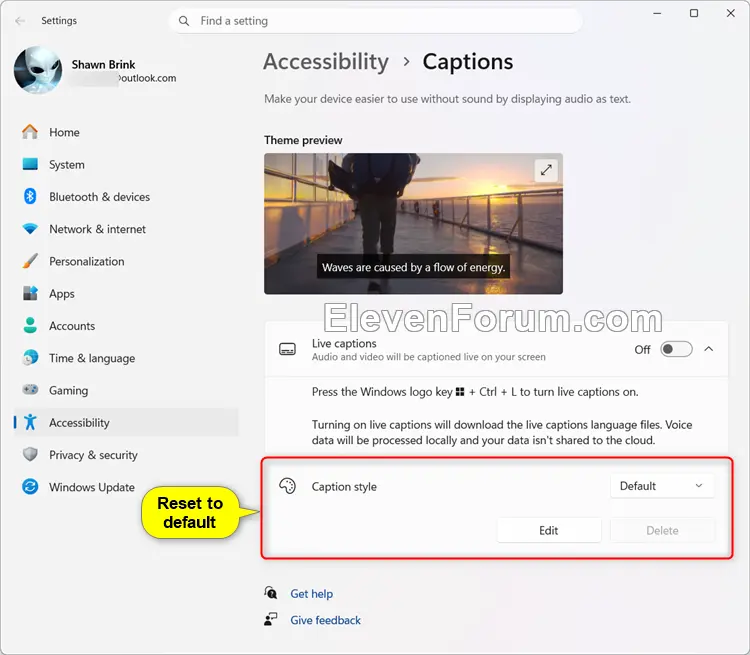The image size is (750, 655).
Task: Open System settings page
Action: (x=126, y=165)
